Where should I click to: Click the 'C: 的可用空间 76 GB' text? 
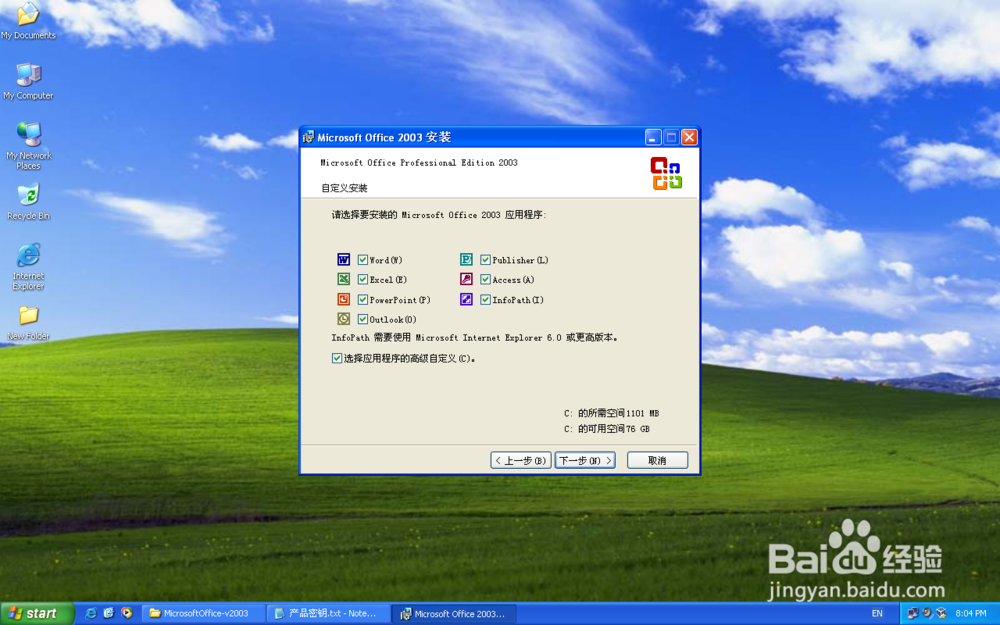607,429
